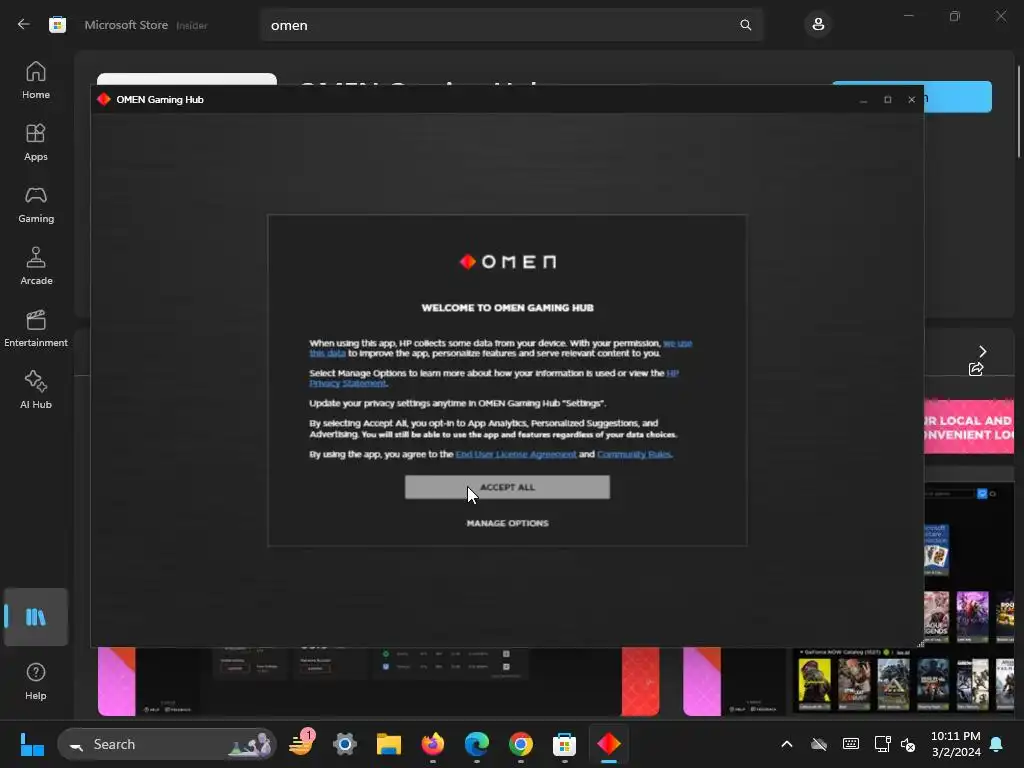Open the pink 'LOCAL AND' banner thumbnail
This screenshot has width=1024, height=768.
click(969, 426)
